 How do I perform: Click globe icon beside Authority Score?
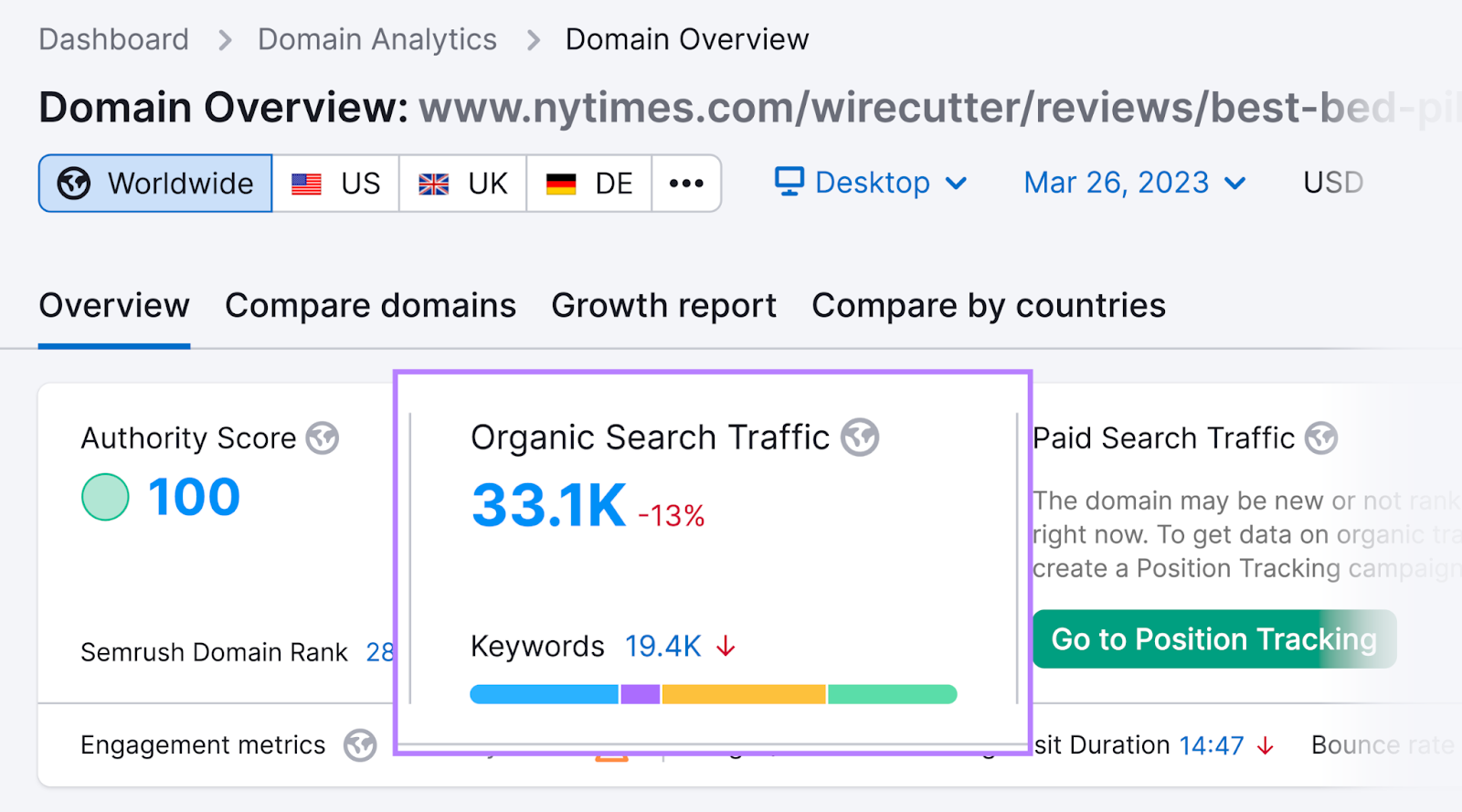[322, 438]
